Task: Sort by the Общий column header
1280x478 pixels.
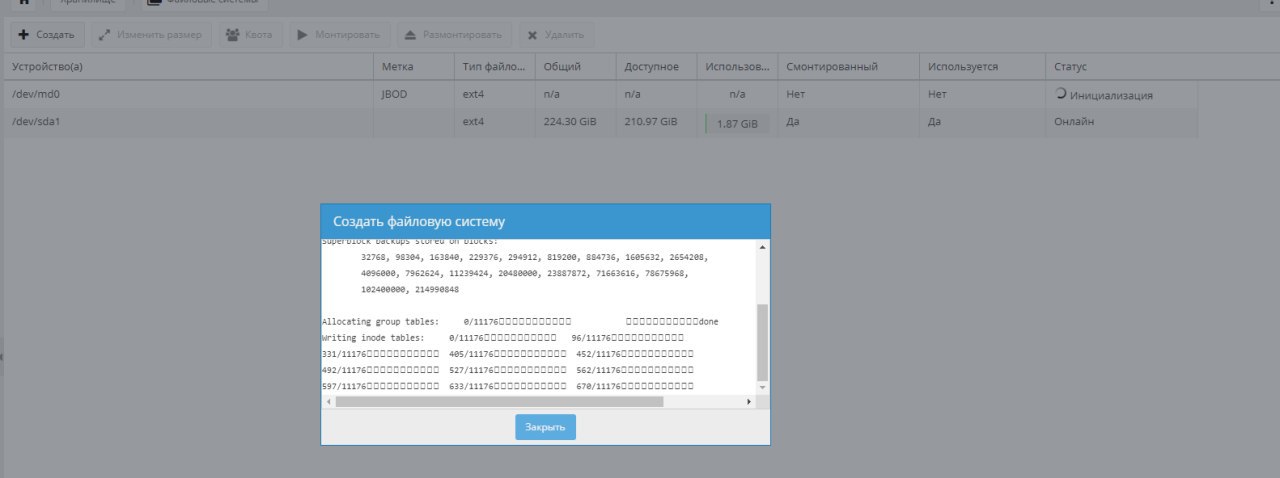Action: (575, 67)
